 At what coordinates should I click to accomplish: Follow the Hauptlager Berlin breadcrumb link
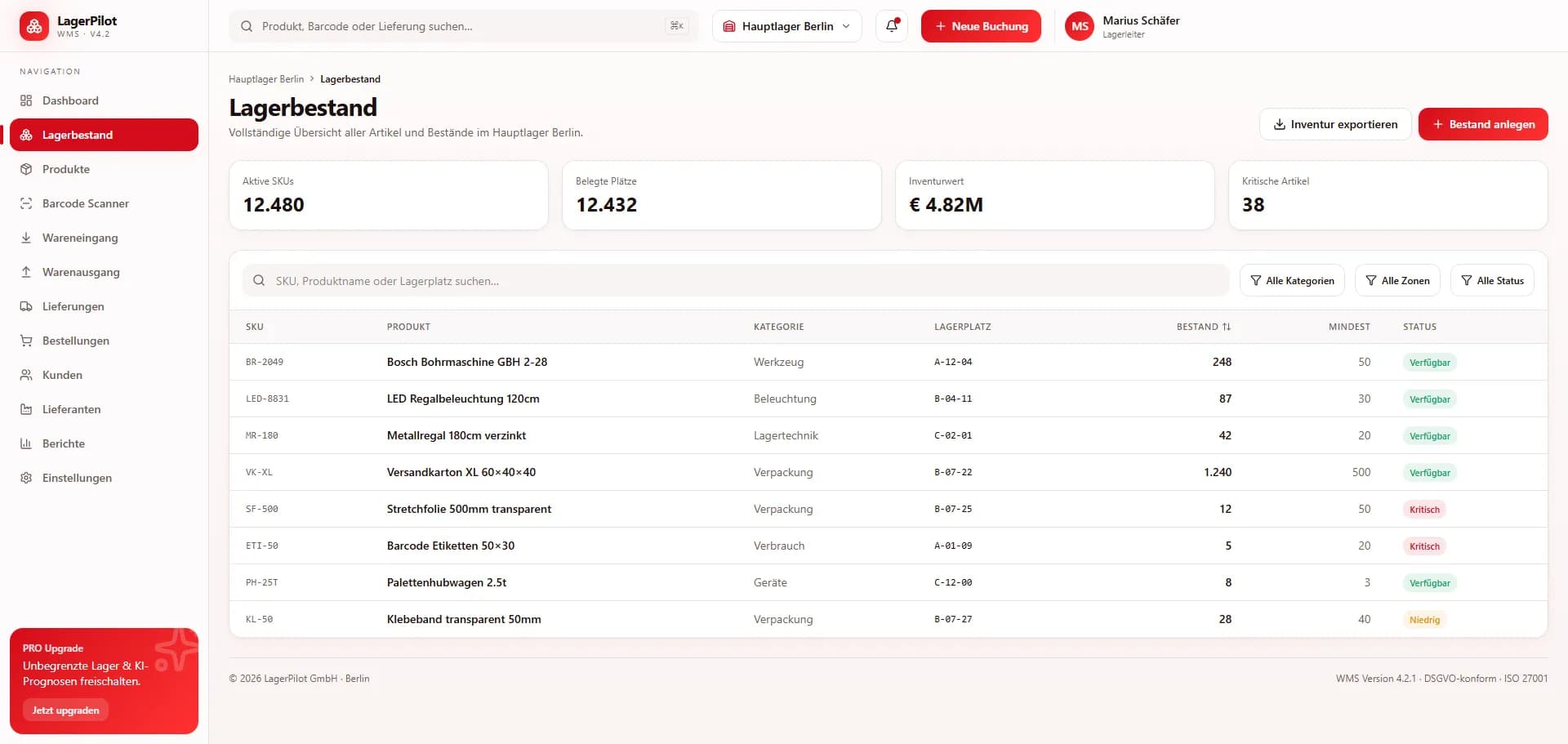pyautogui.click(x=266, y=79)
